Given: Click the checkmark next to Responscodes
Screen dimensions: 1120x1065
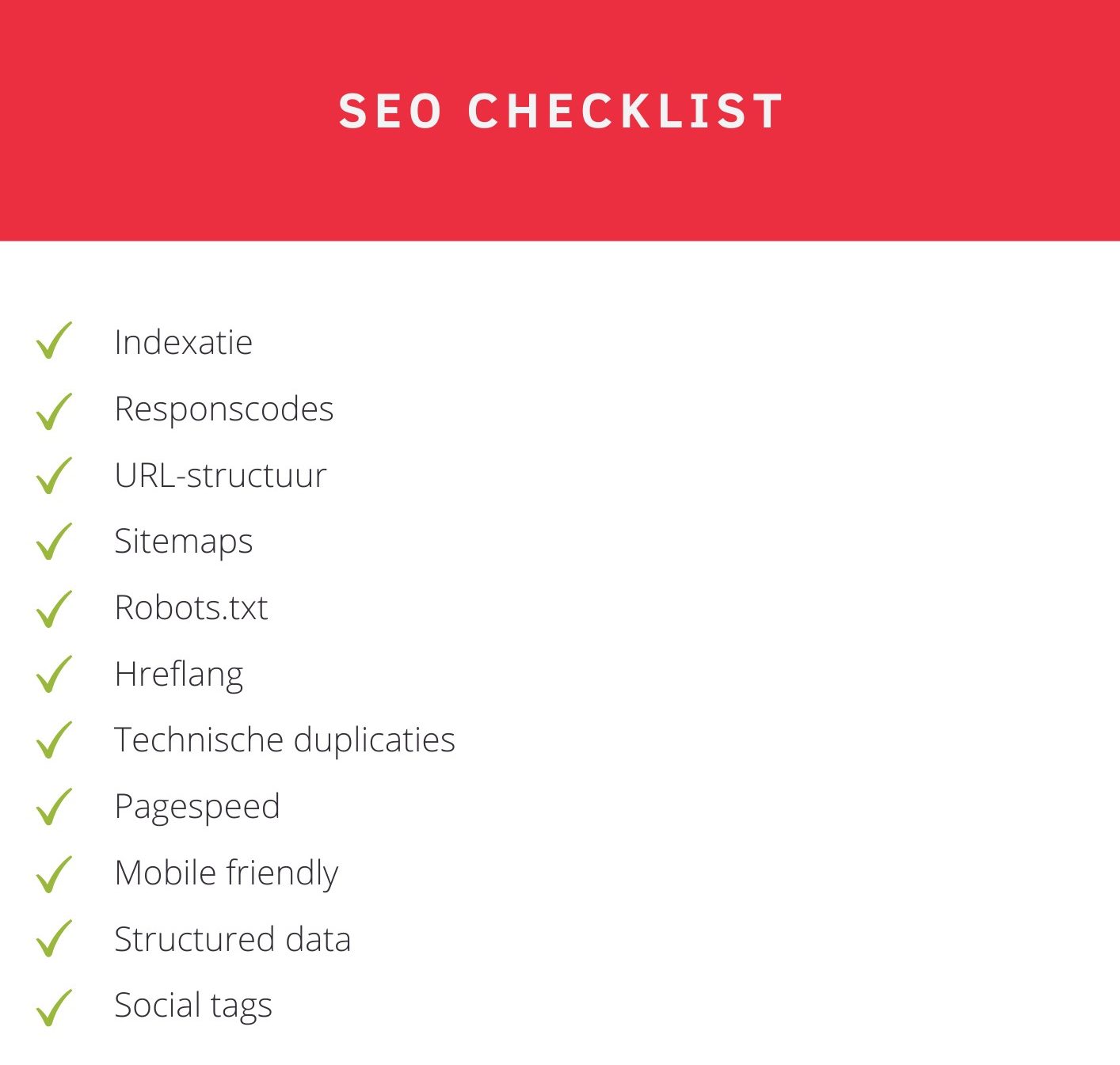Looking at the screenshot, I should point(54,411).
